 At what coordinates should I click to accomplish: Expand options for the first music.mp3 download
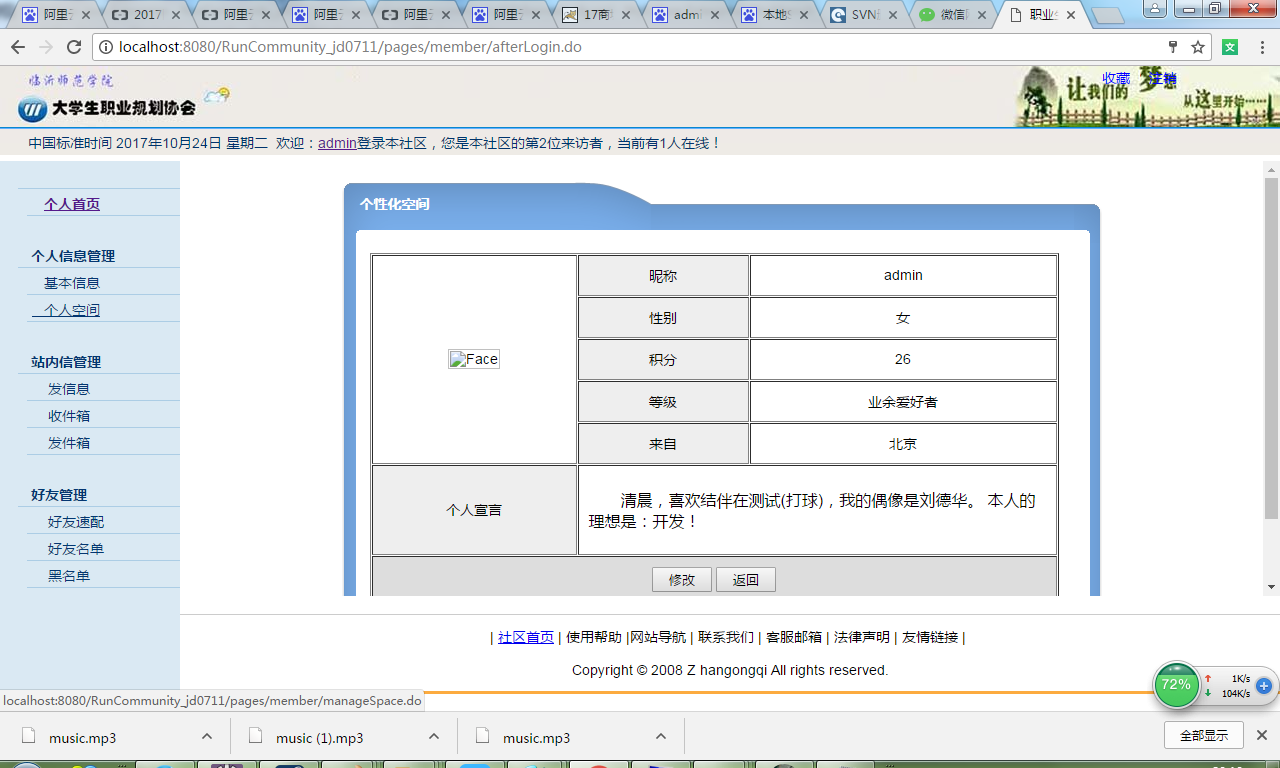coord(207,735)
